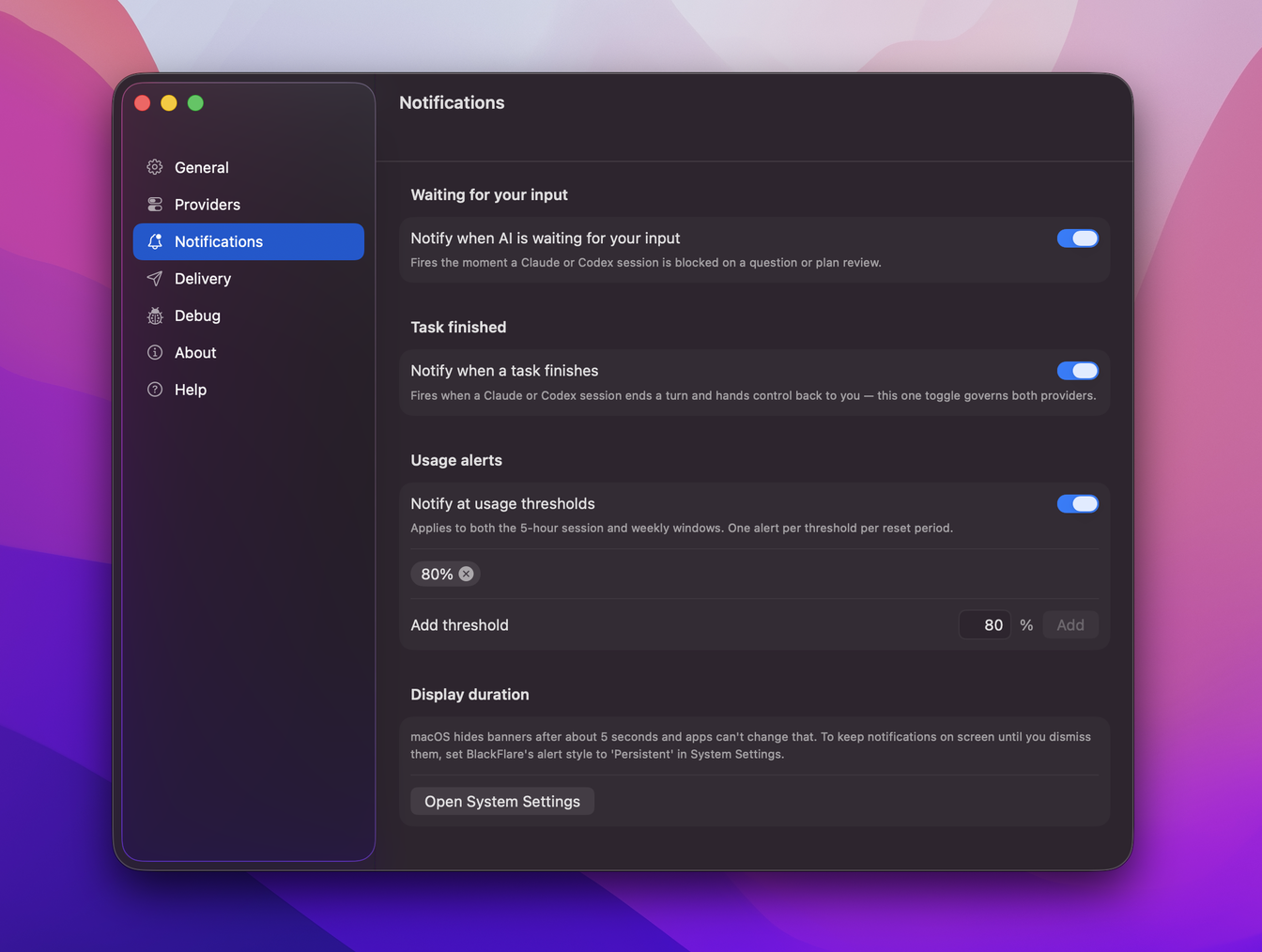Go to the Delivery section
Viewport: 1262px width, 952px height.
pos(249,279)
